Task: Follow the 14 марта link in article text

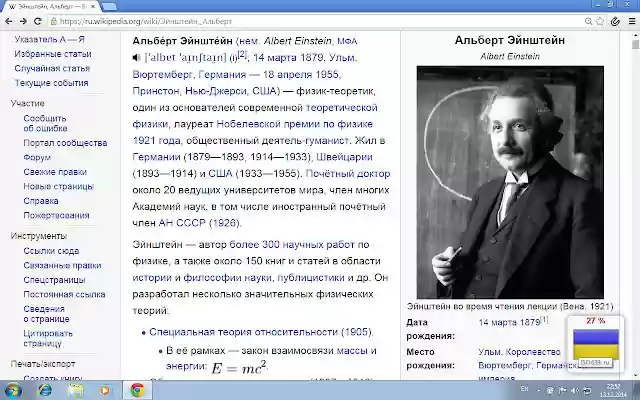Action: click(275, 58)
